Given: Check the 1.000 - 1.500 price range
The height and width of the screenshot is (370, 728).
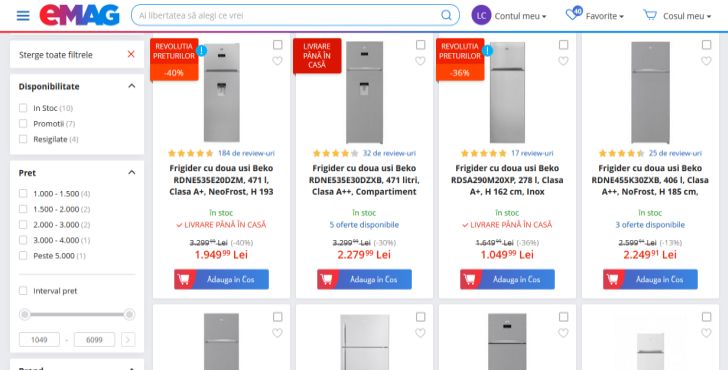Looking at the screenshot, I should (x=23, y=194).
